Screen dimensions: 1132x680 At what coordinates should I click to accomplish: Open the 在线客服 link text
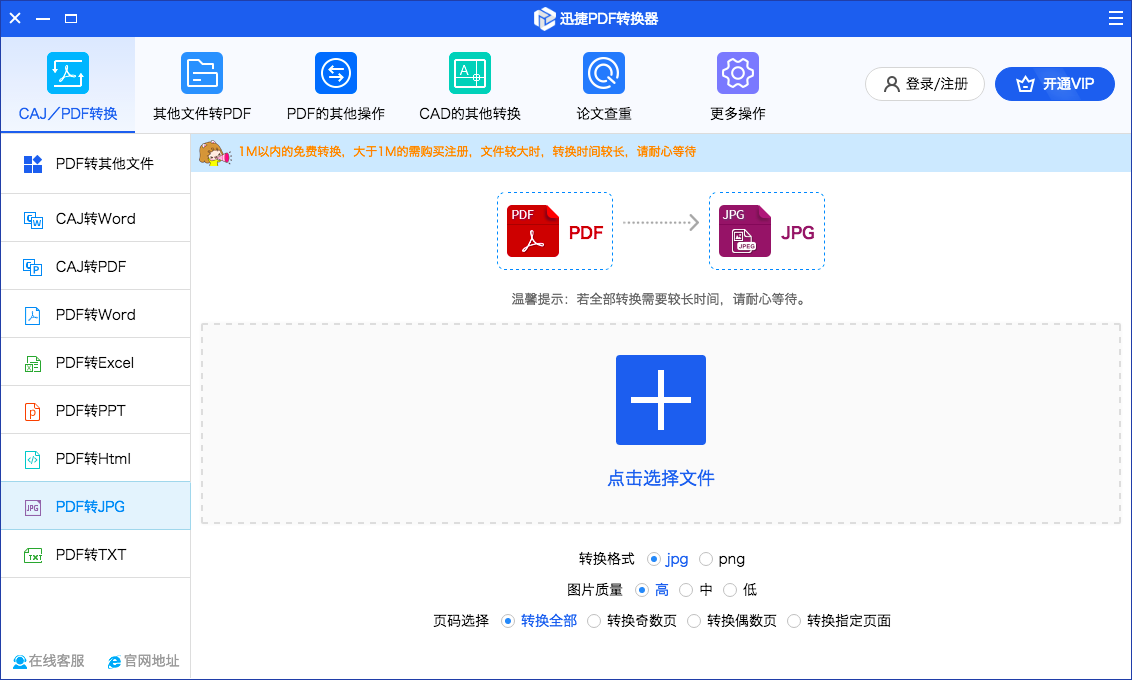coord(56,661)
